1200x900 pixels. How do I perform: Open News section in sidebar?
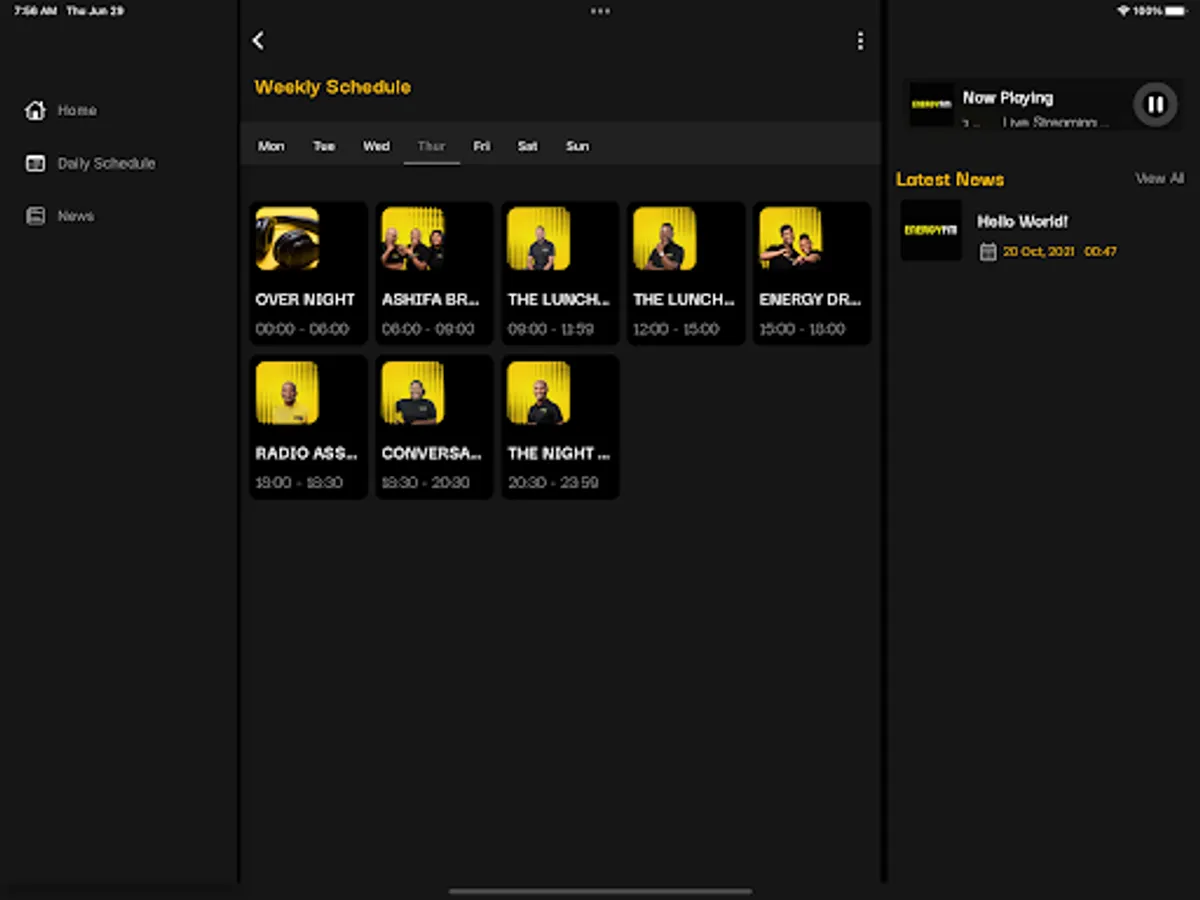tap(75, 216)
